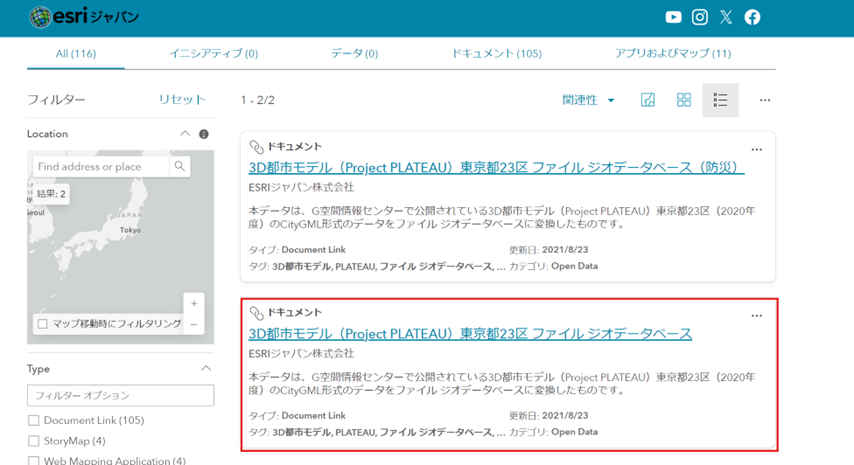Open the YouTube social icon

pyautogui.click(x=673, y=17)
